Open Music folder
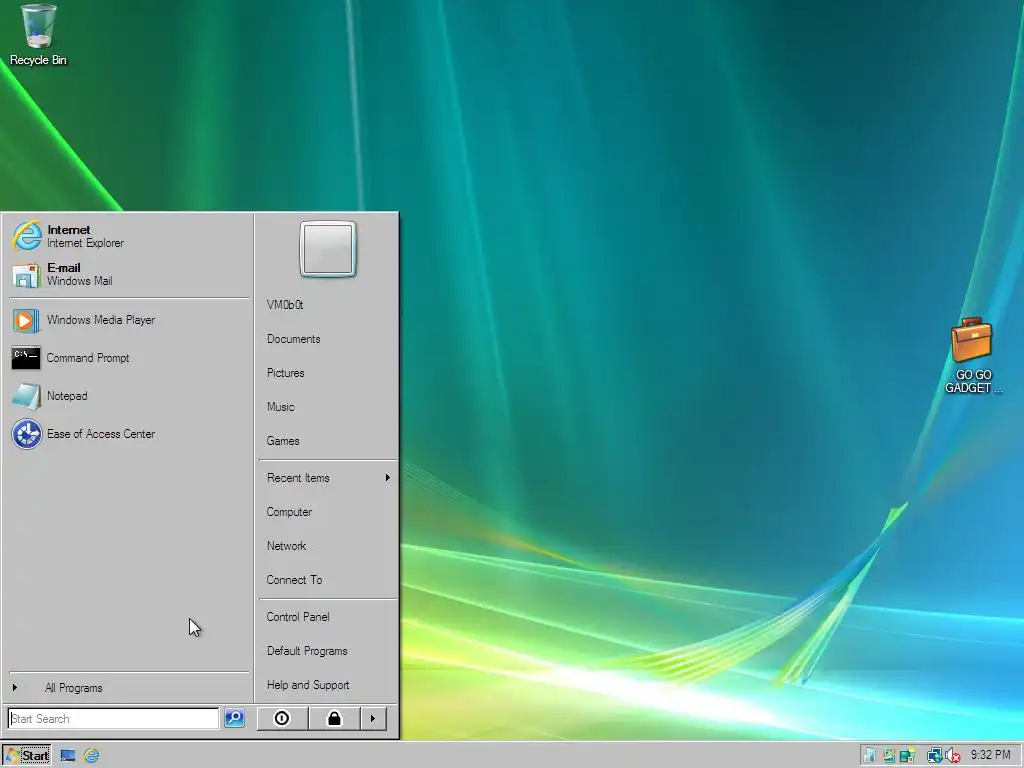 pos(327,407)
